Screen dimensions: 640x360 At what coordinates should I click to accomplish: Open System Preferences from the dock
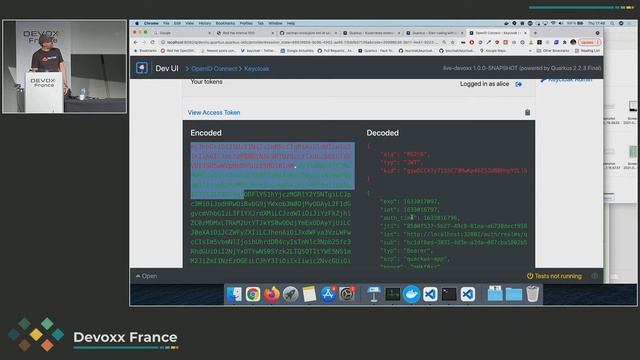tap(347, 294)
